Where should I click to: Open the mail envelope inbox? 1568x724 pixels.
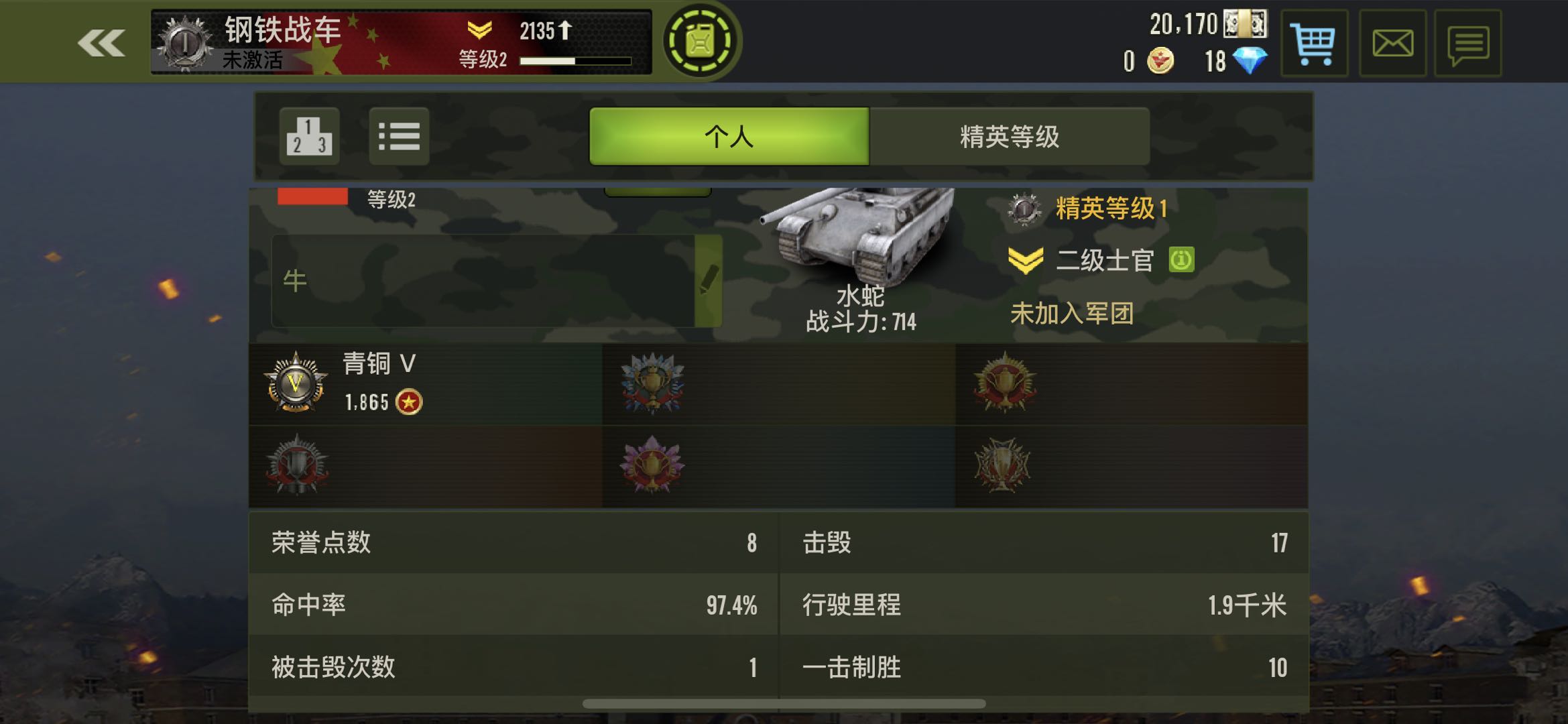pyautogui.click(x=1392, y=44)
